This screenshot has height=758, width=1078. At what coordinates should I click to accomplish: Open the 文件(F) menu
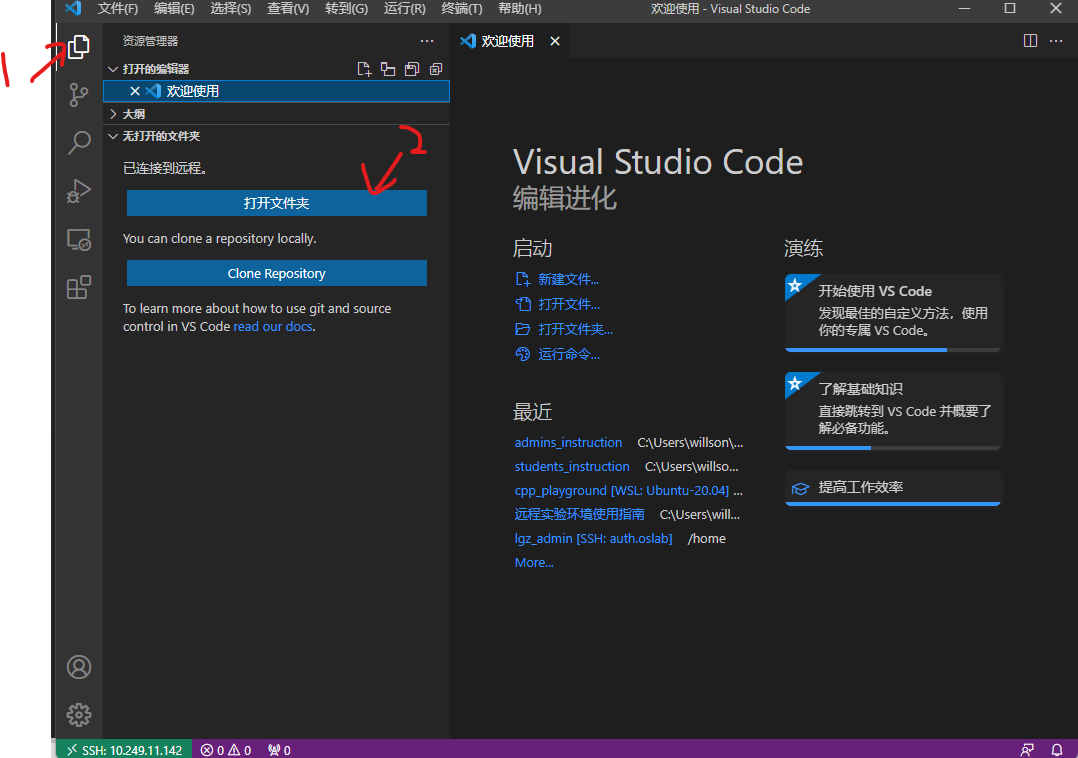tap(118, 9)
